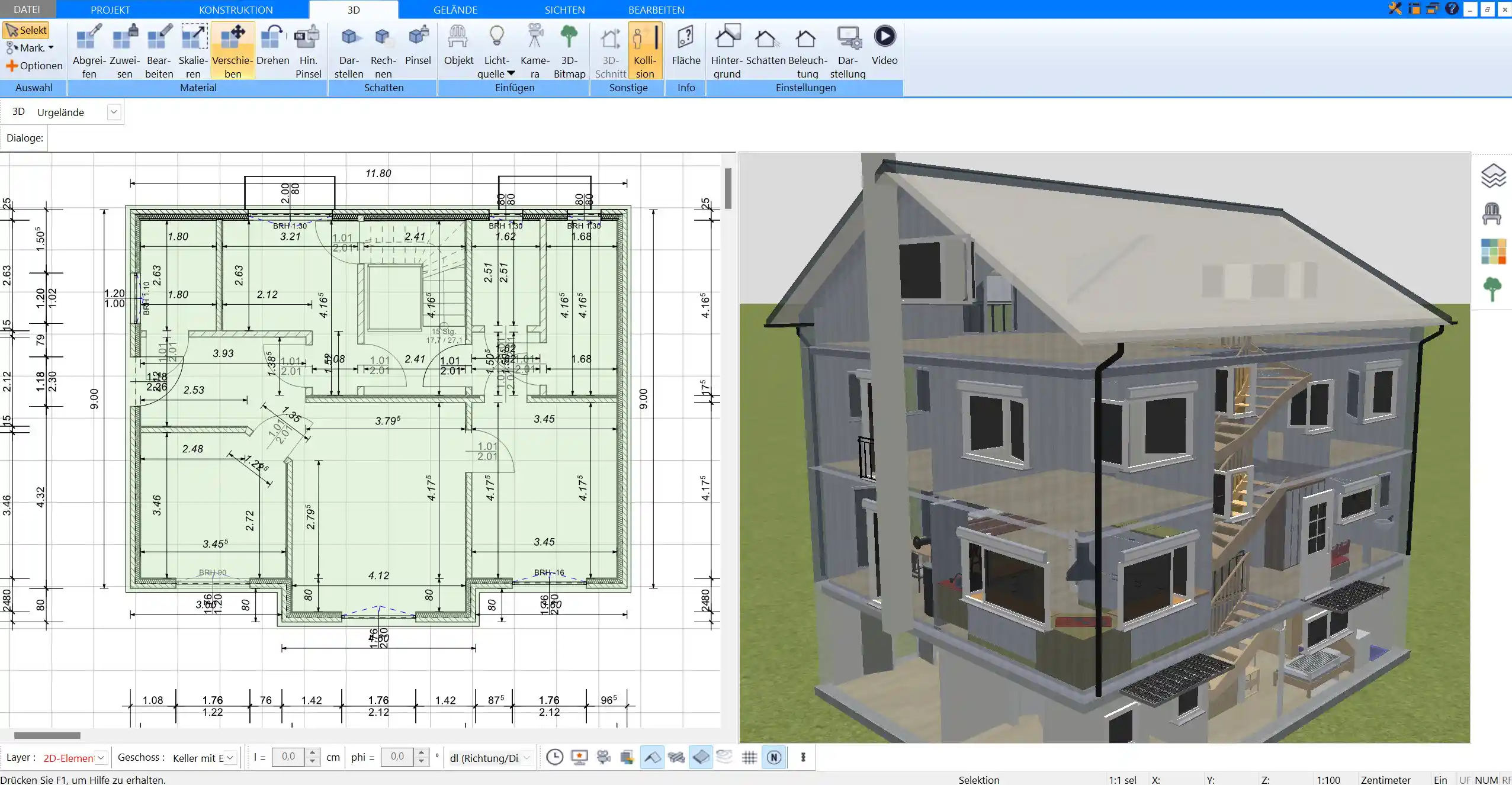Toggle Kollision detection
This screenshot has width=1512, height=785.
pyautogui.click(x=645, y=51)
